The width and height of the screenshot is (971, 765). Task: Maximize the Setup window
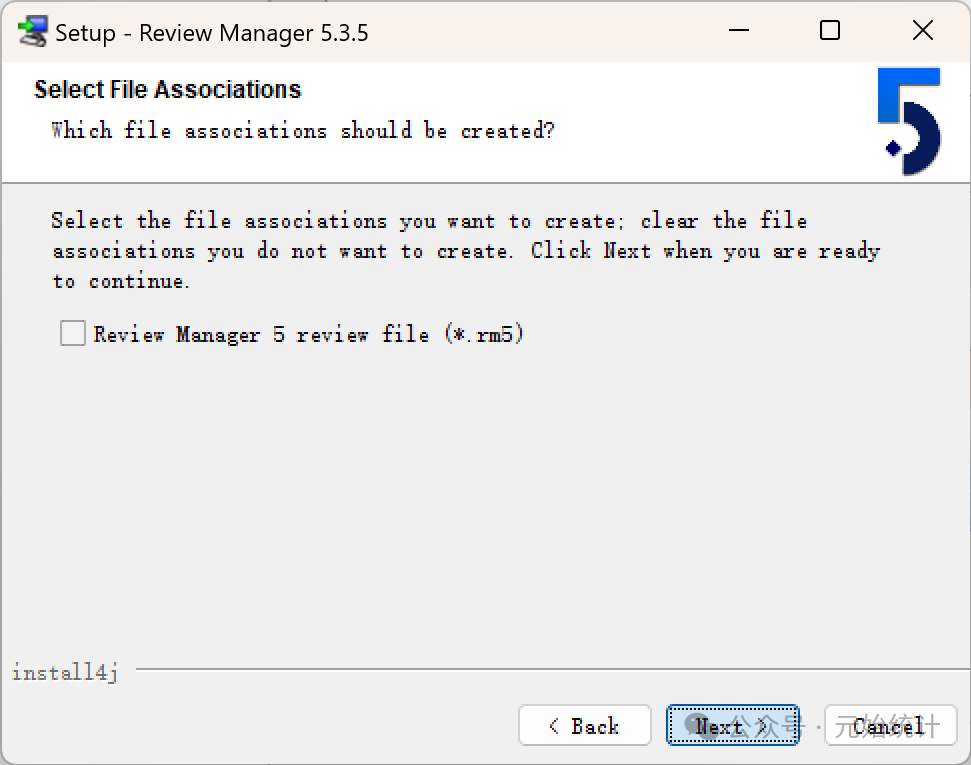point(830,32)
